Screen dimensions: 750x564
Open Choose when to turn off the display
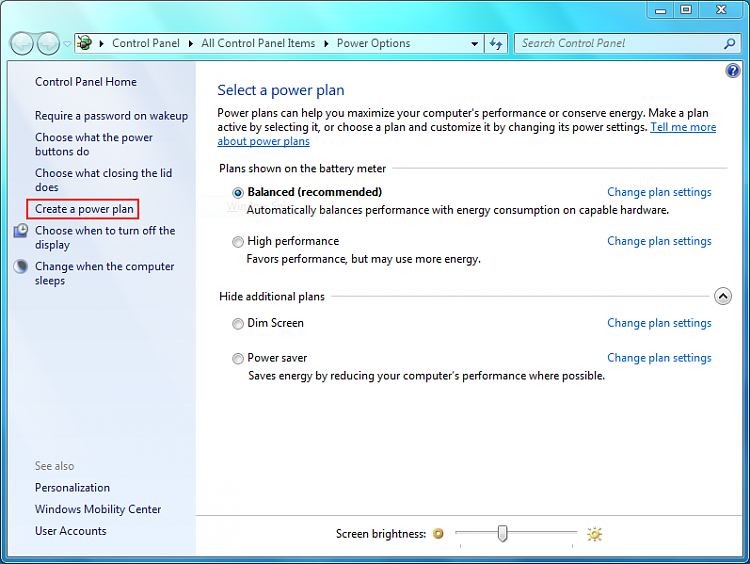tap(105, 237)
